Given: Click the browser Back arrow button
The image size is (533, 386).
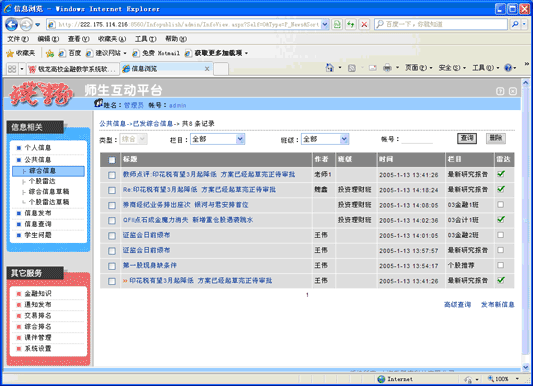Looking at the screenshot, I should point(12,24).
